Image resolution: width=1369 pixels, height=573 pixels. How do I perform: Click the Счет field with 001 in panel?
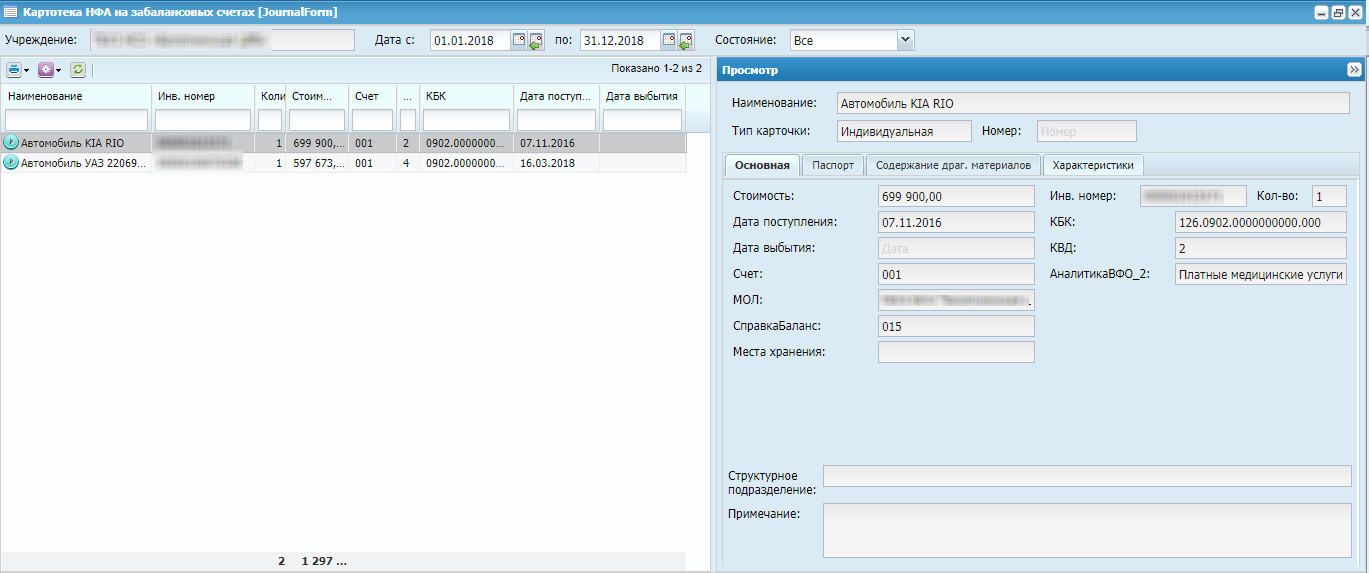tap(956, 274)
